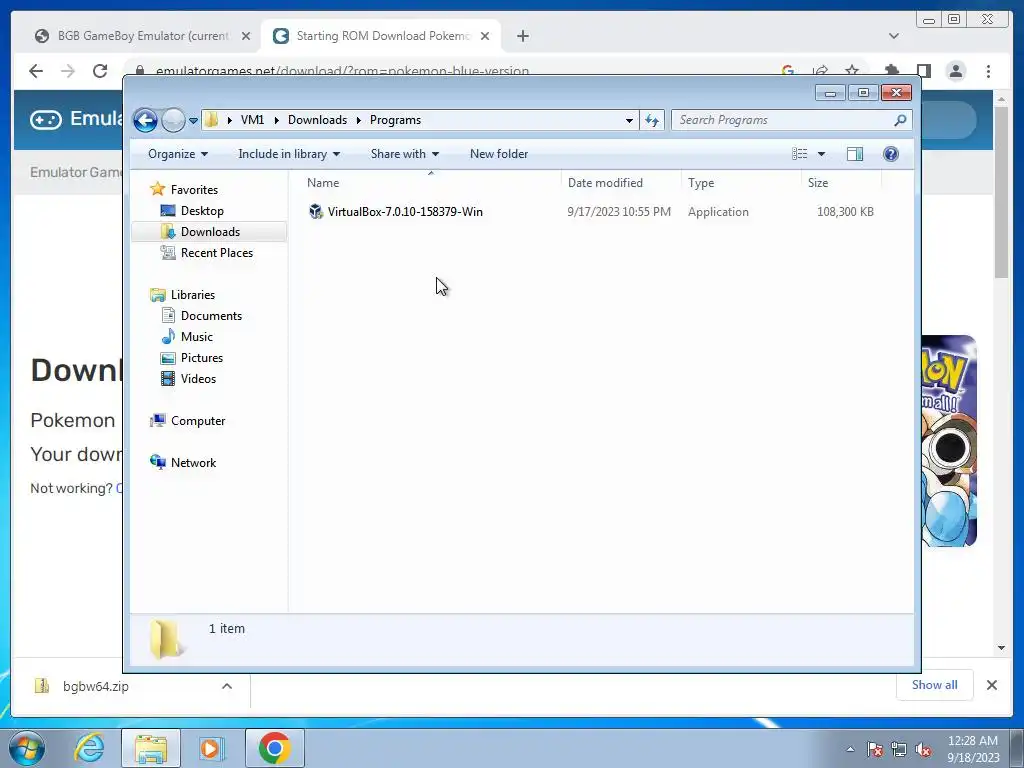Select Programs in the address breadcrumb
The width and height of the screenshot is (1024, 768).
tap(395, 120)
